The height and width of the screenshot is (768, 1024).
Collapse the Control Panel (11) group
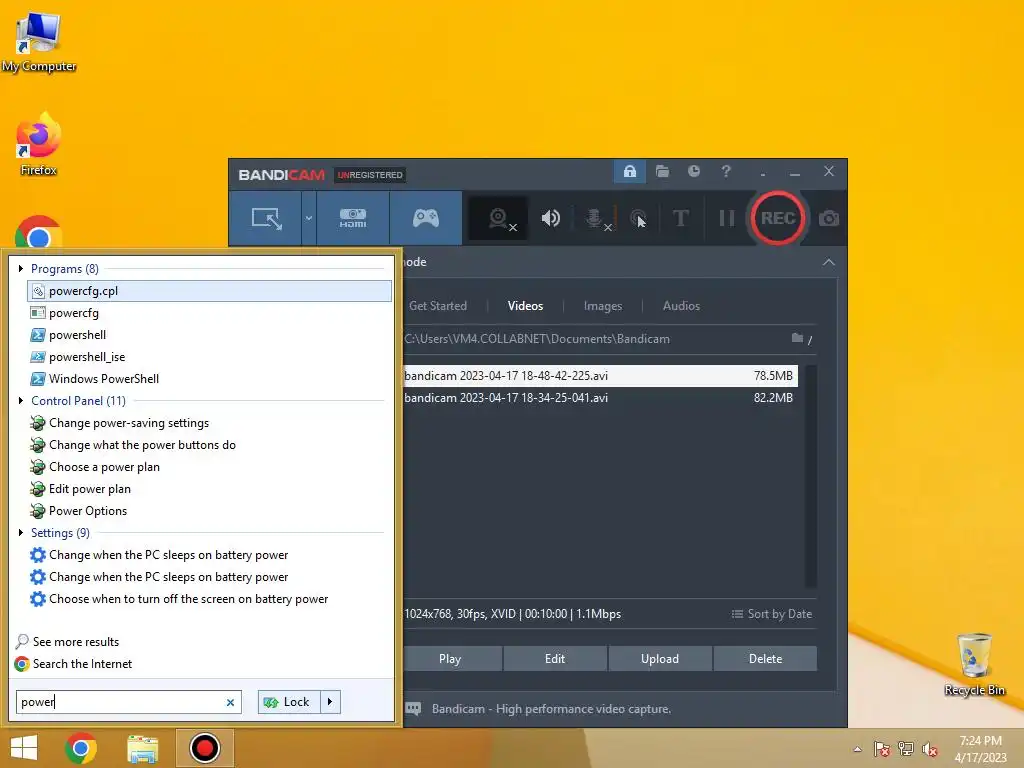tap(21, 400)
